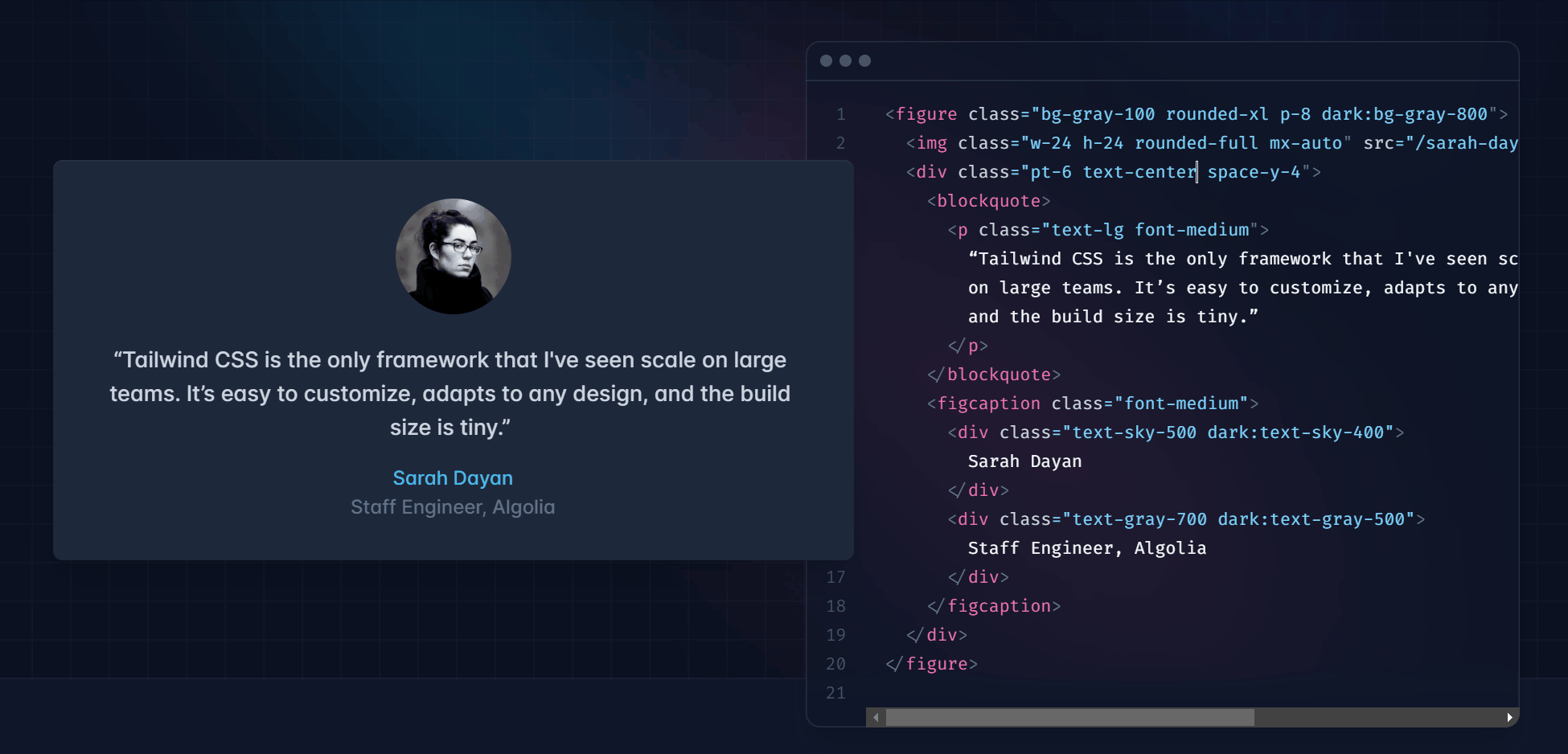The width and height of the screenshot is (1568, 754).
Task: Click the code line 'and the build size is tiny.'
Action: coord(1113,317)
